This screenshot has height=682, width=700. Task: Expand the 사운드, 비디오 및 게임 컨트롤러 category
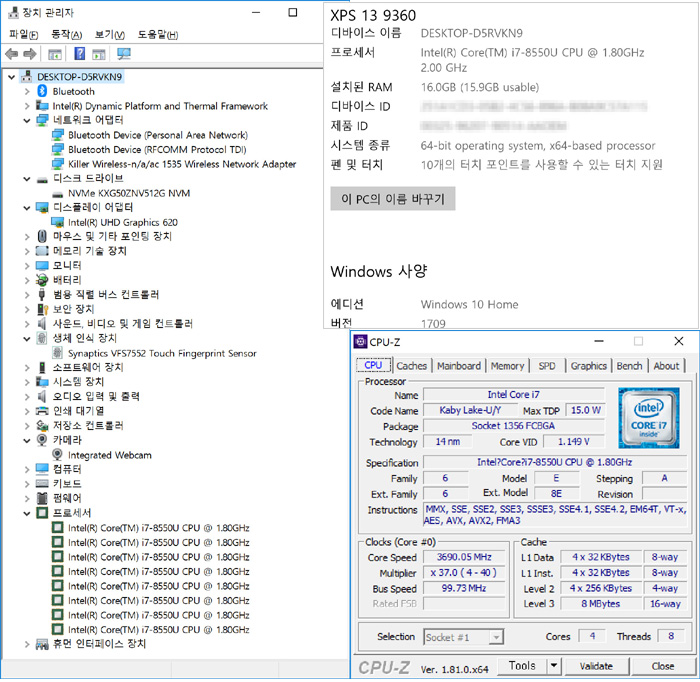(27, 324)
